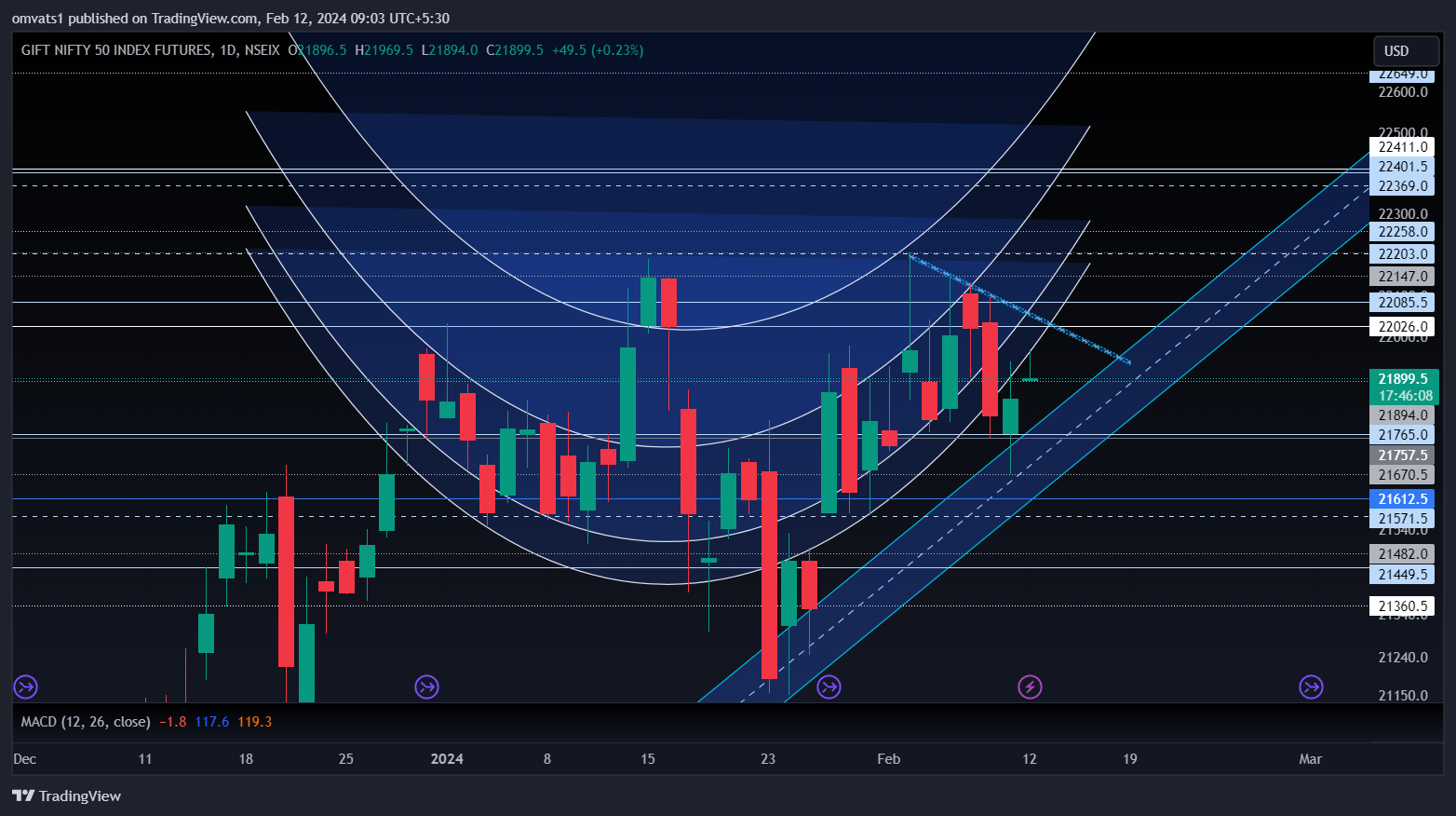This screenshot has height=816, width=1456.
Task: Select price label 22203.0
Action: pyautogui.click(x=1402, y=254)
